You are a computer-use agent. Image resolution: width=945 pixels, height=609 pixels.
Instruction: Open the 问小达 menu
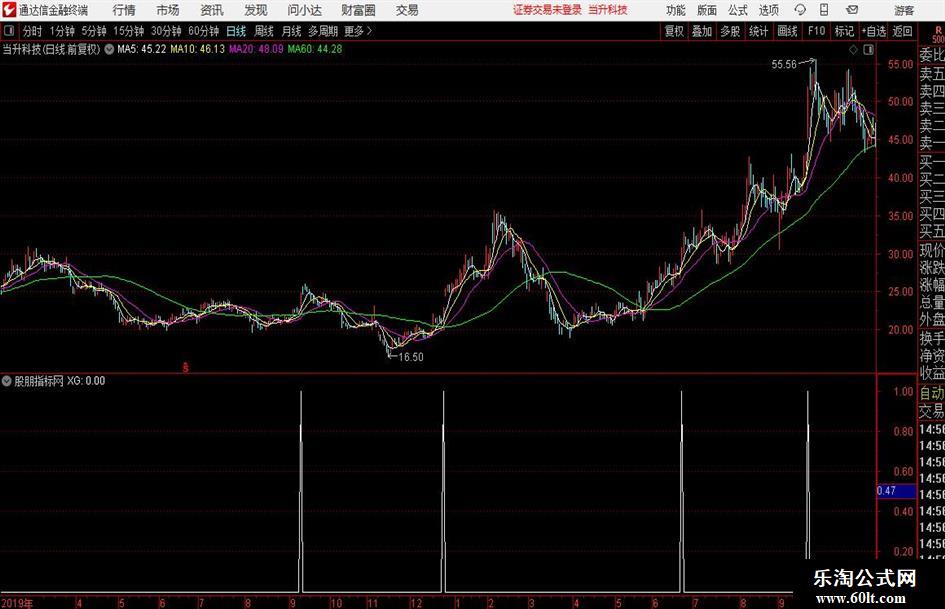tap(304, 10)
